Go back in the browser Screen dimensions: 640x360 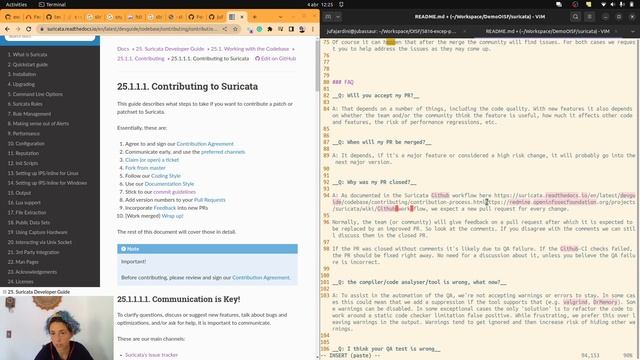[x=7, y=29]
